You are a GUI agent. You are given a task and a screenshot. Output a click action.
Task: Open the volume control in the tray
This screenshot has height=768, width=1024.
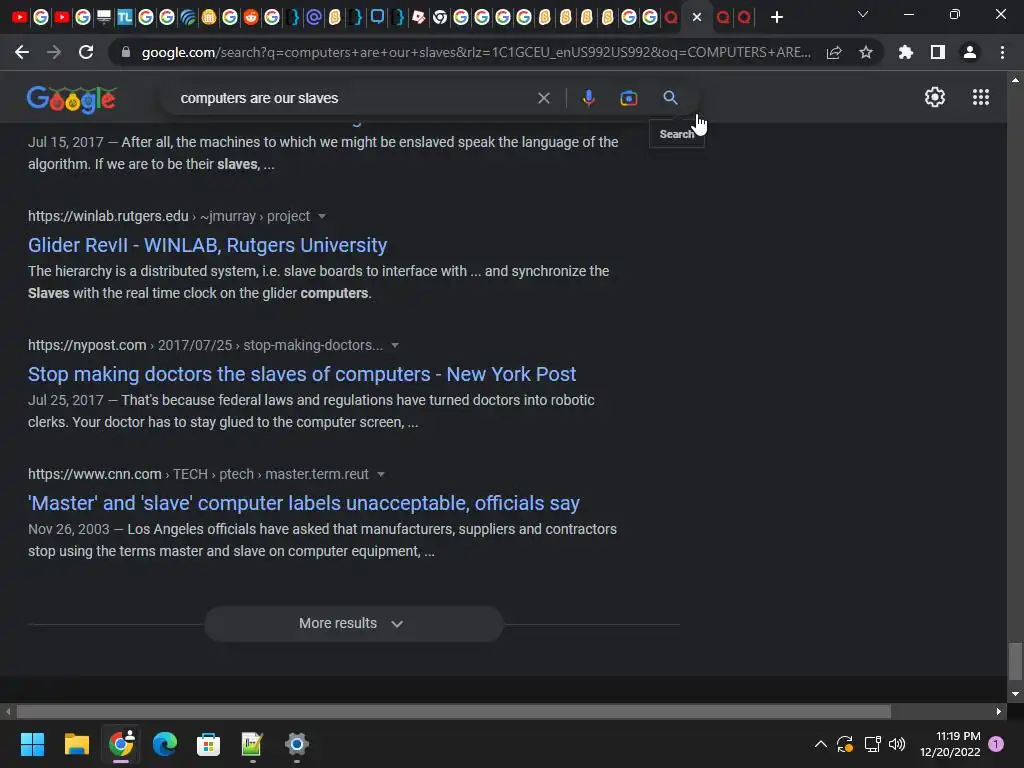[897, 744]
